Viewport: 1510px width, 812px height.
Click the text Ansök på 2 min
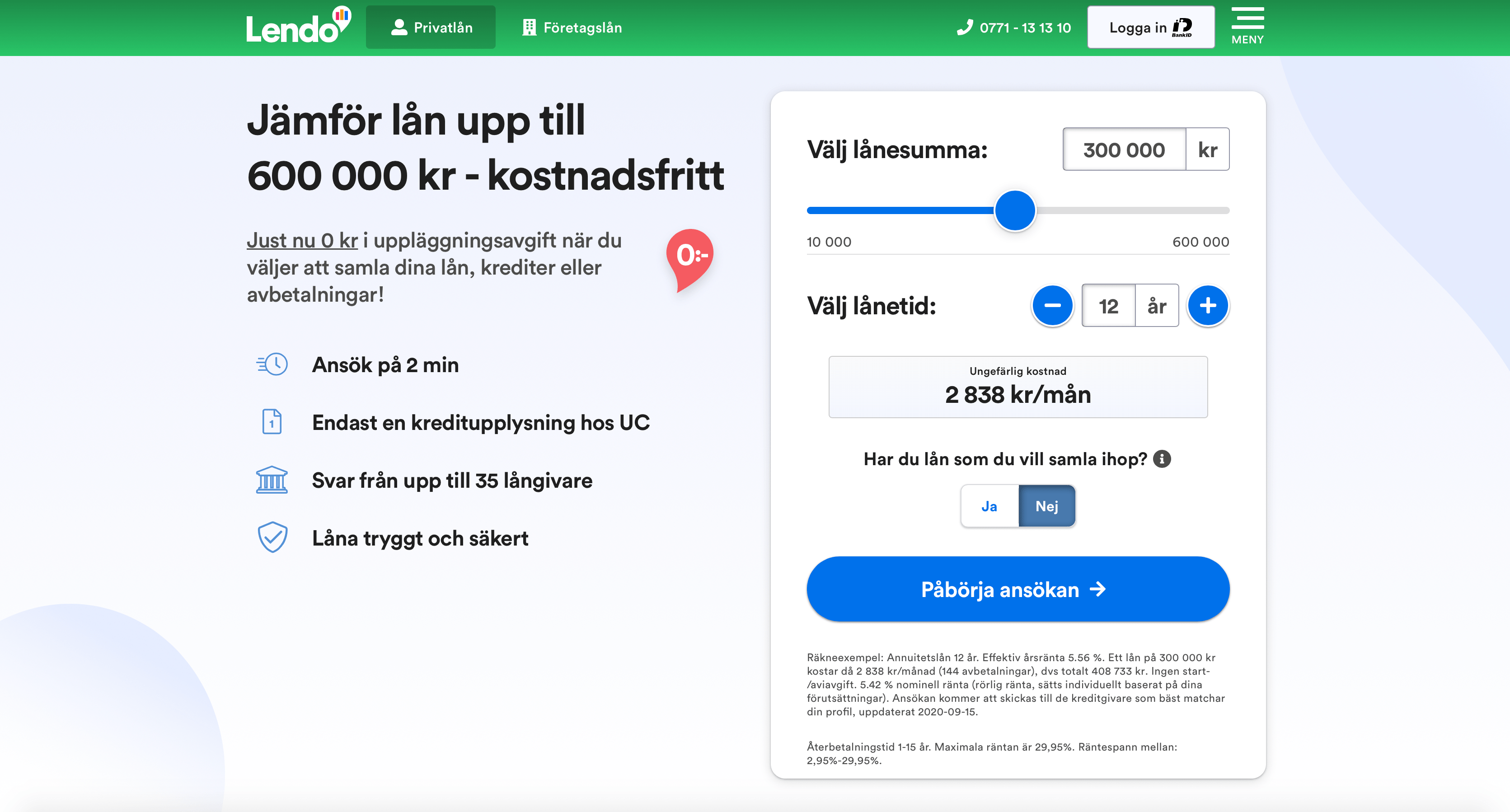(x=385, y=365)
